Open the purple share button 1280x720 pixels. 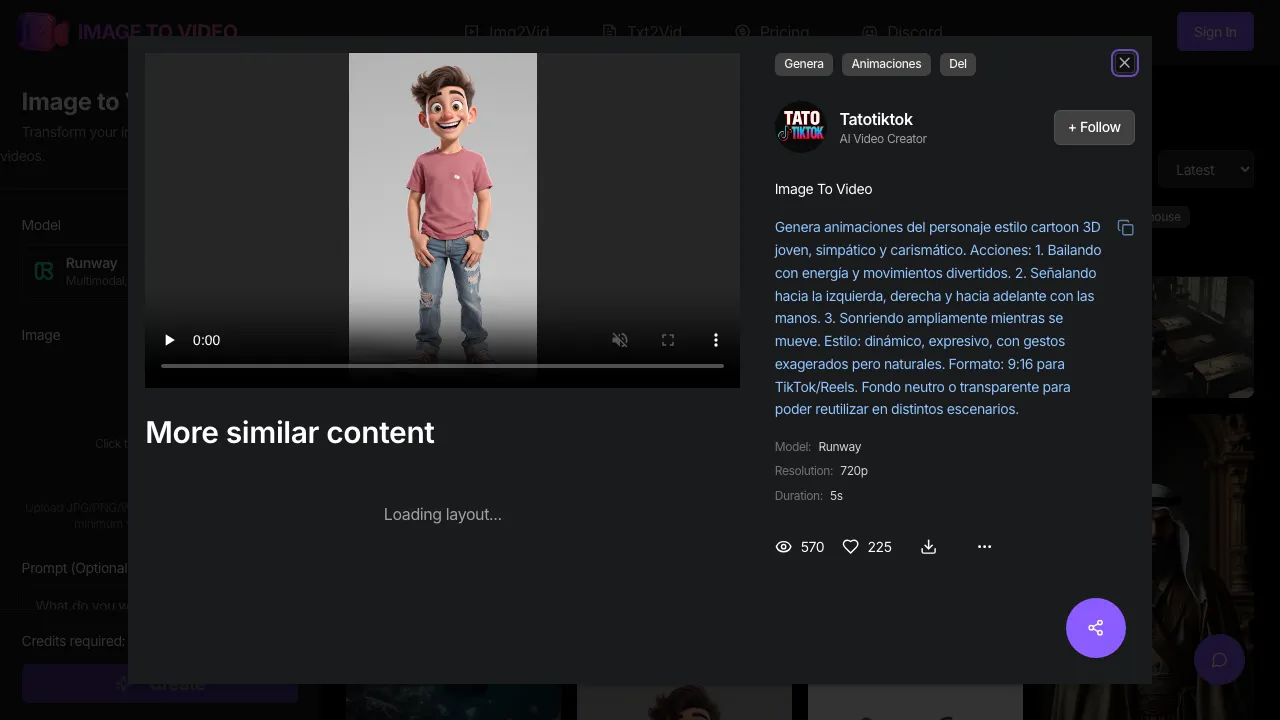(x=1095, y=628)
